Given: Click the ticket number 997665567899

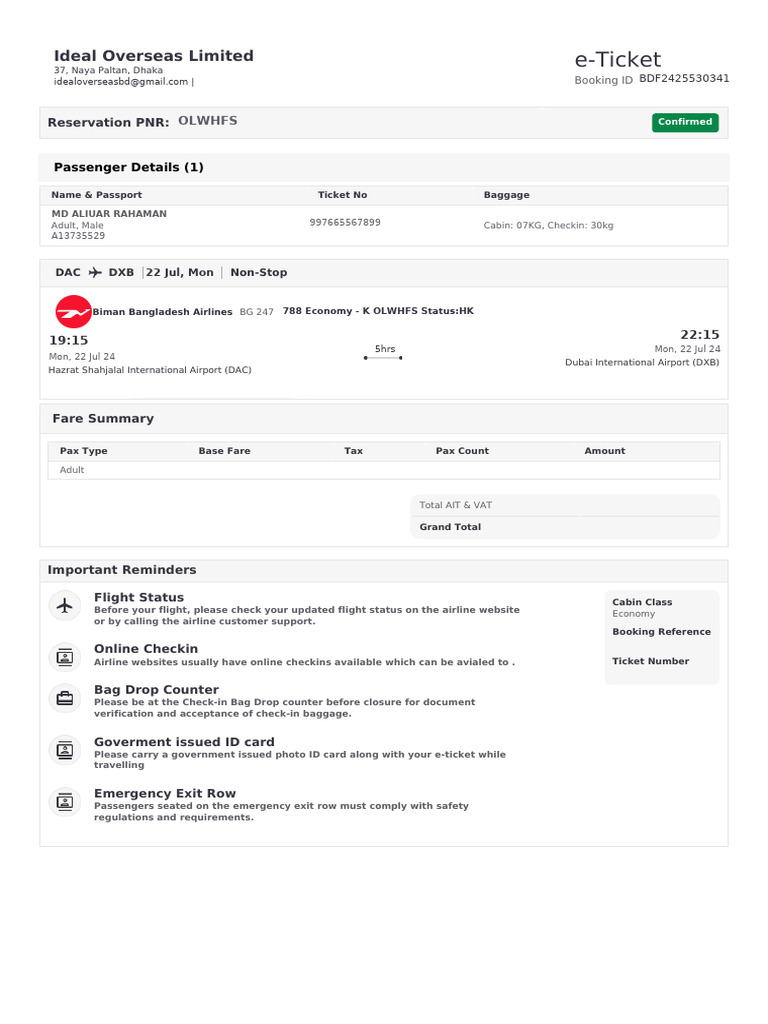Looking at the screenshot, I should pos(345,223).
